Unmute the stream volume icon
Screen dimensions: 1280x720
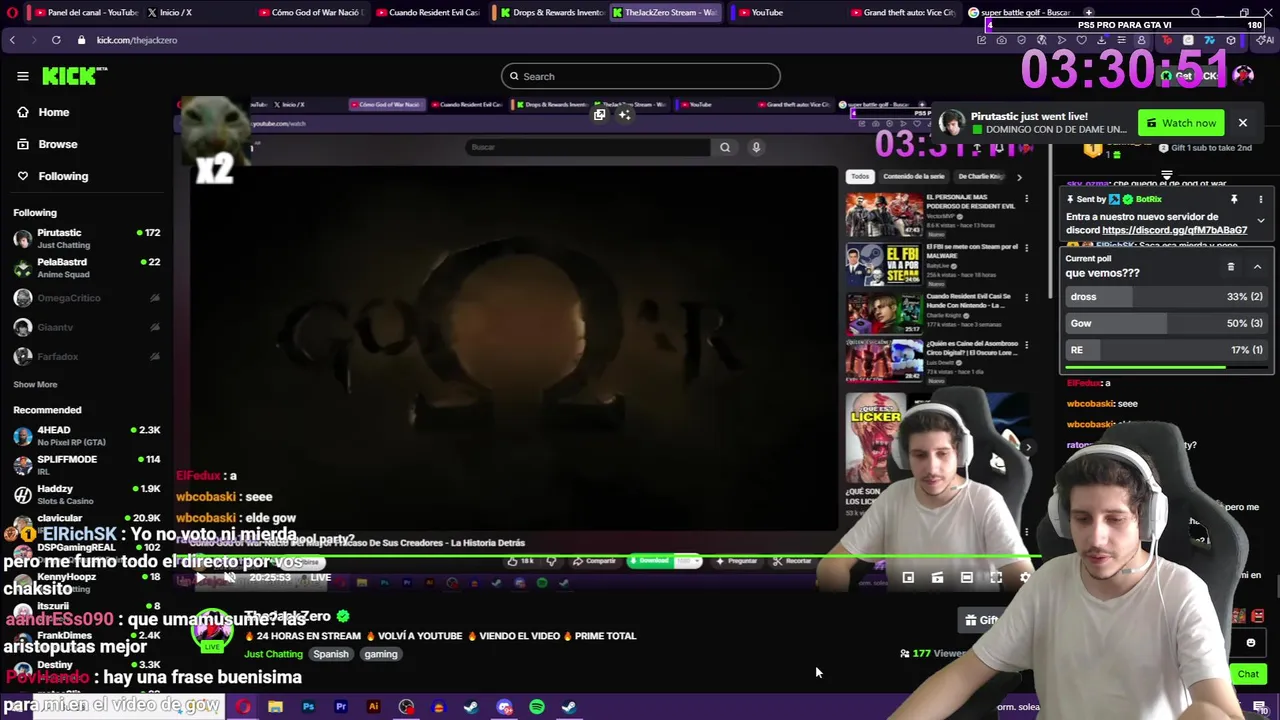pyautogui.click(x=229, y=577)
